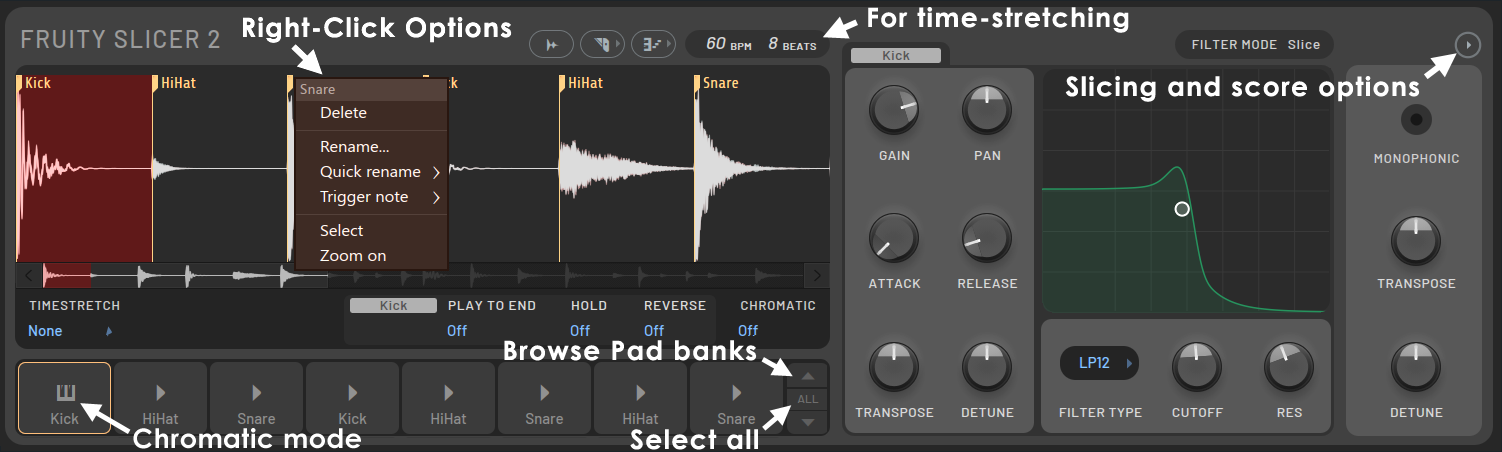The width and height of the screenshot is (1502, 452).
Task: Click the DETUNE knob in the MONOPHONIC column
Action: click(x=1416, y=367)
